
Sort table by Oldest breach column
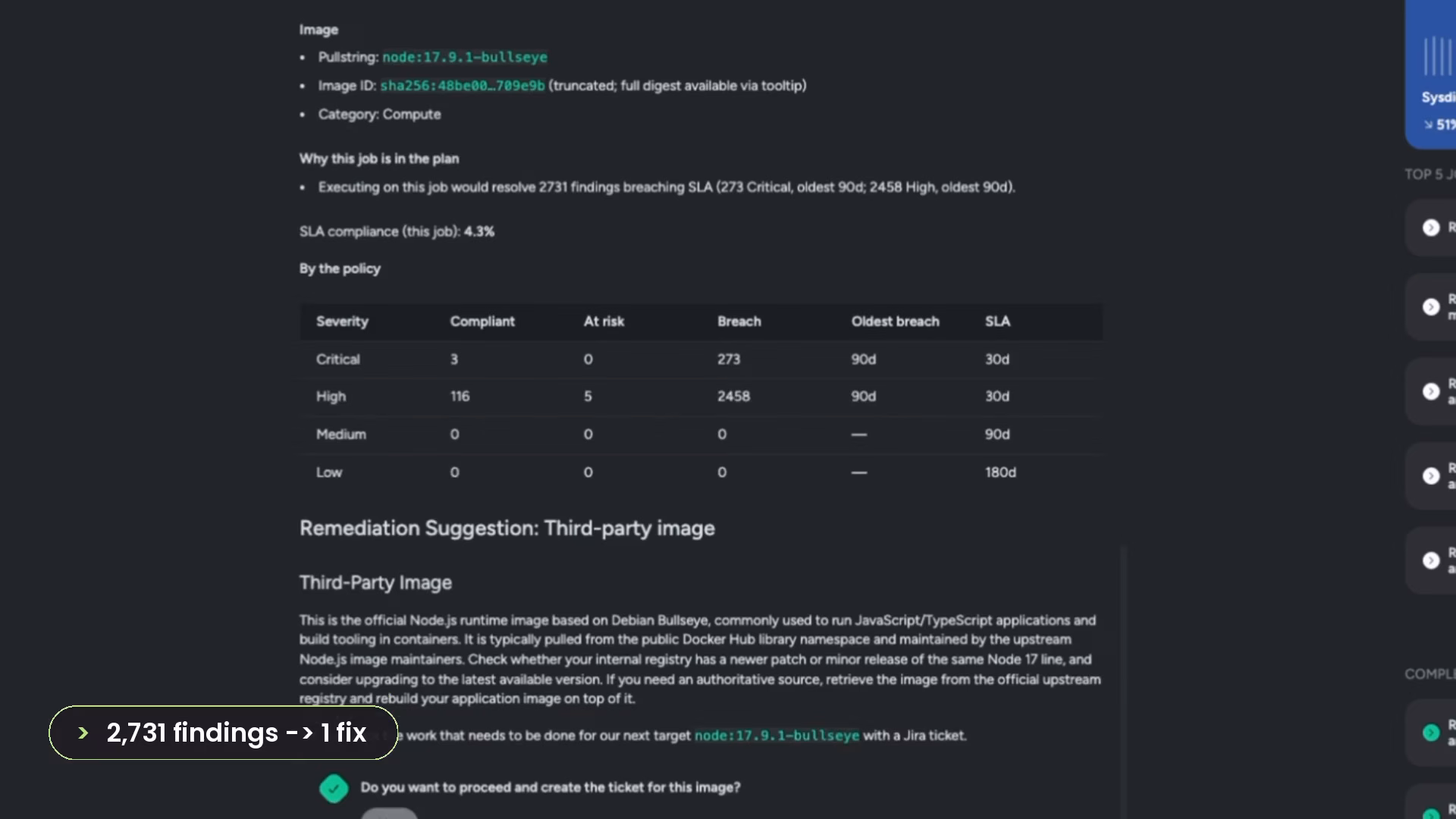point(895,322)
